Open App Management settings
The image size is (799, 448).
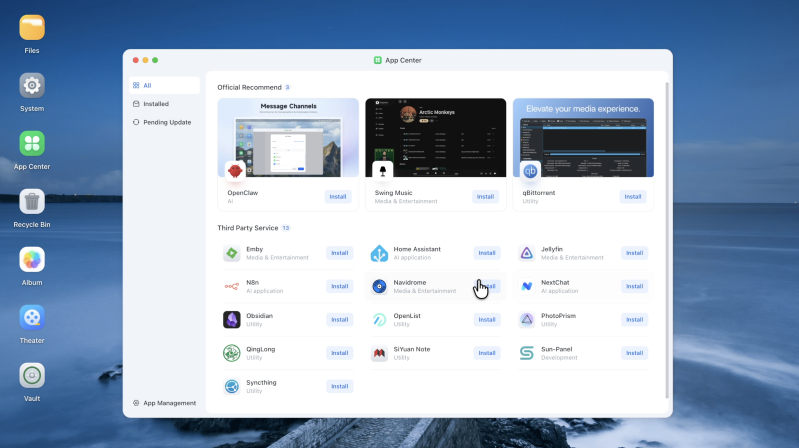(x=164, y=403)
